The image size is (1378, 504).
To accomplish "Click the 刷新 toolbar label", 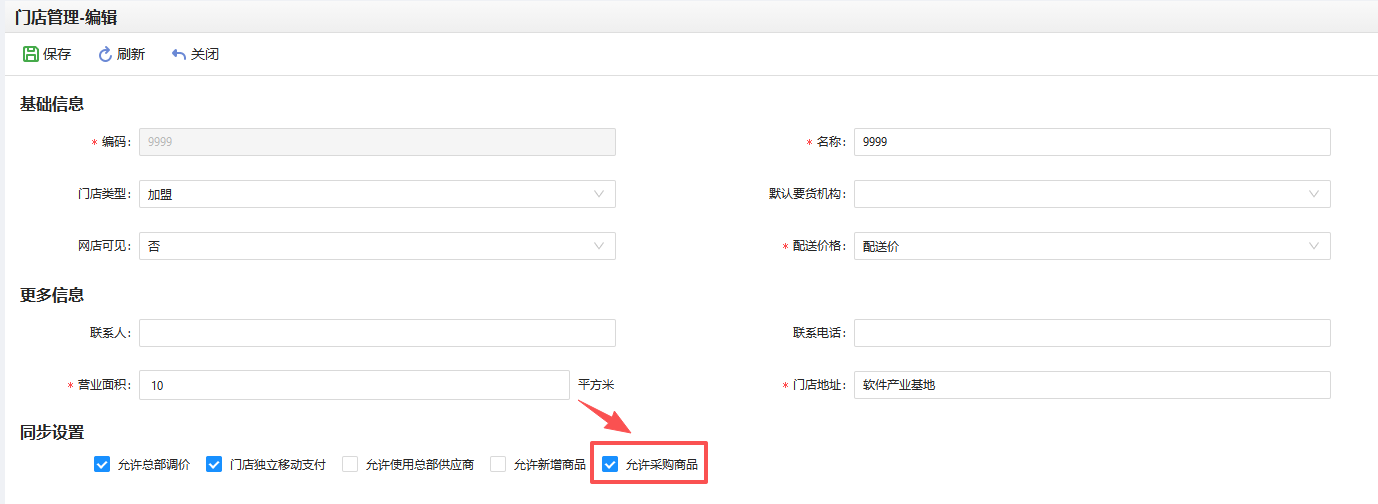I will pos(131,54).
